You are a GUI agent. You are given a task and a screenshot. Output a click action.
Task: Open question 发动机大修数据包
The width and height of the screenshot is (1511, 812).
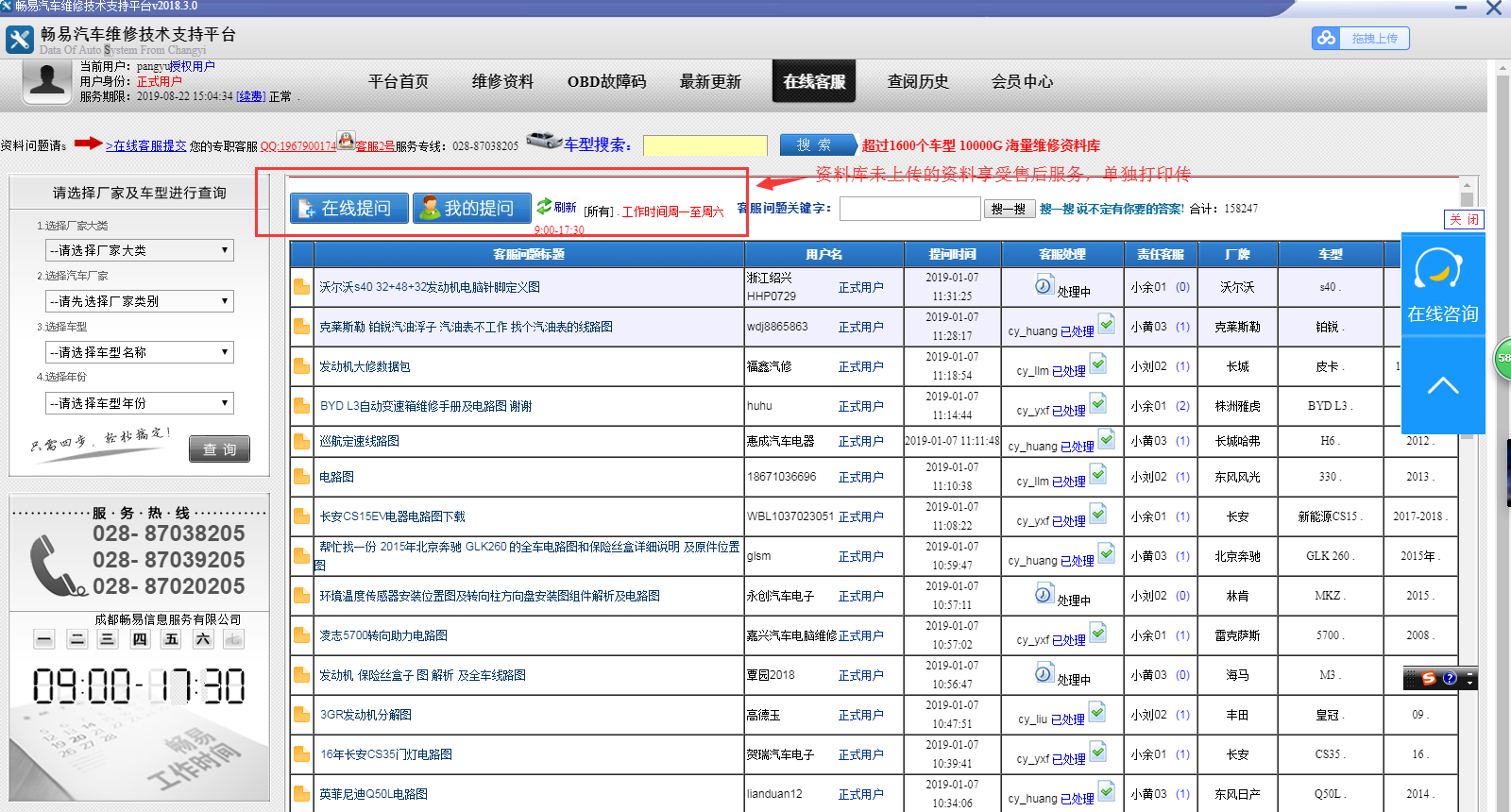tap(365, 366)
